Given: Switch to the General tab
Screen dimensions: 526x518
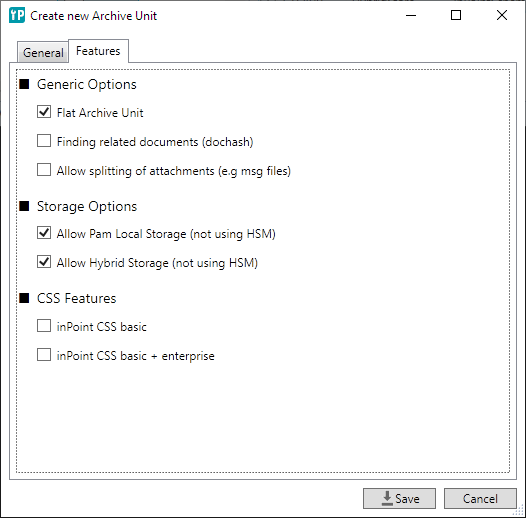Looking at the screenshot, I should [x=43, y=52].
